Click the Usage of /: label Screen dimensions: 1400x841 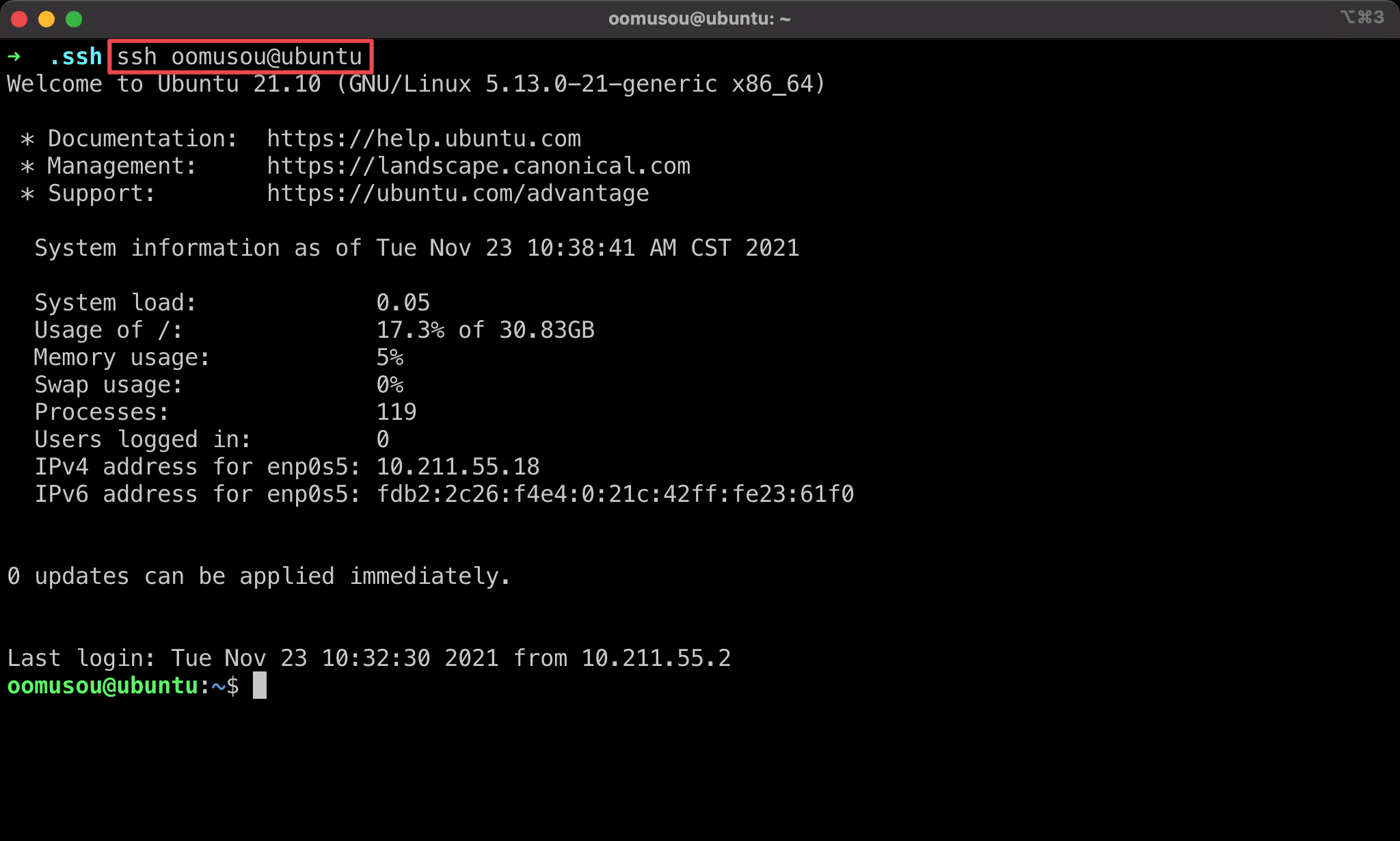(x=109, y=330)
